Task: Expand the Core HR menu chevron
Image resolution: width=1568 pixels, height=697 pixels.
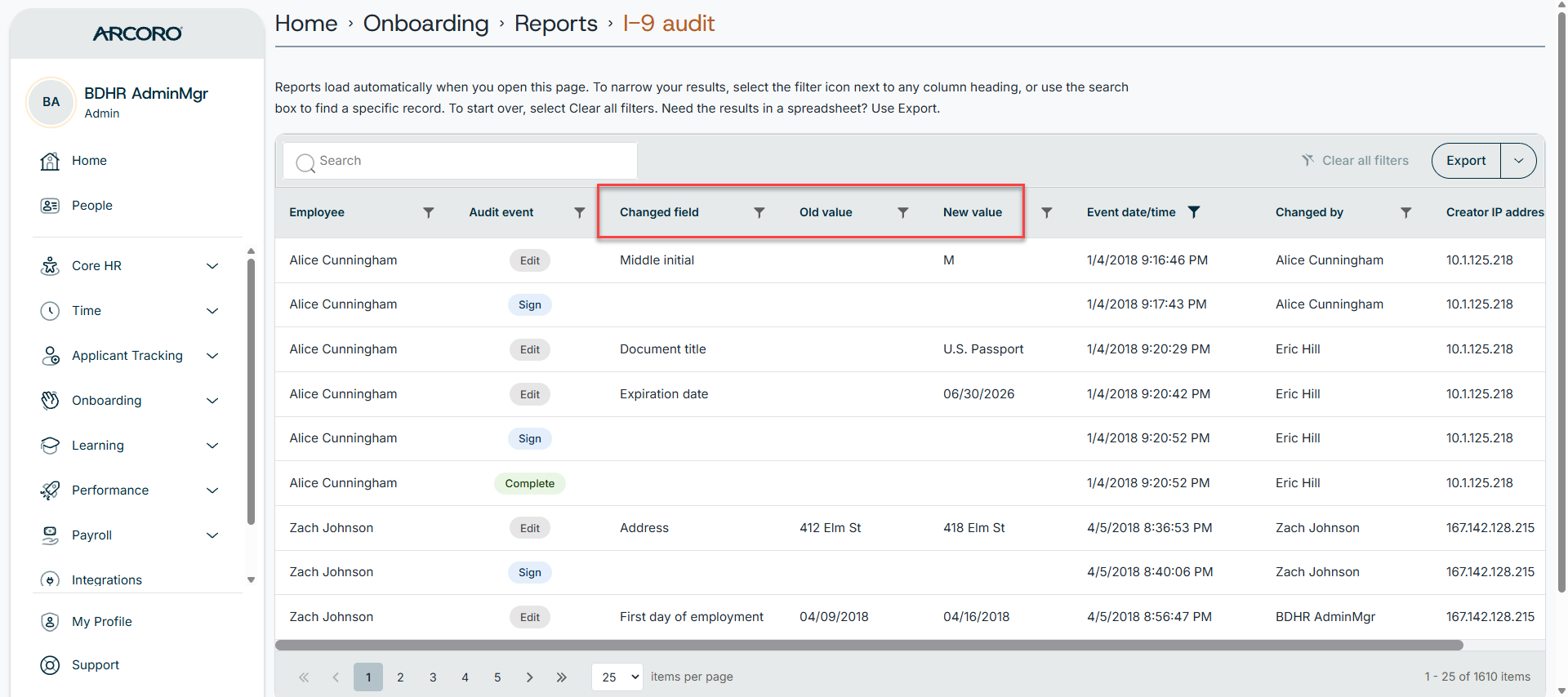Action: 212,266
